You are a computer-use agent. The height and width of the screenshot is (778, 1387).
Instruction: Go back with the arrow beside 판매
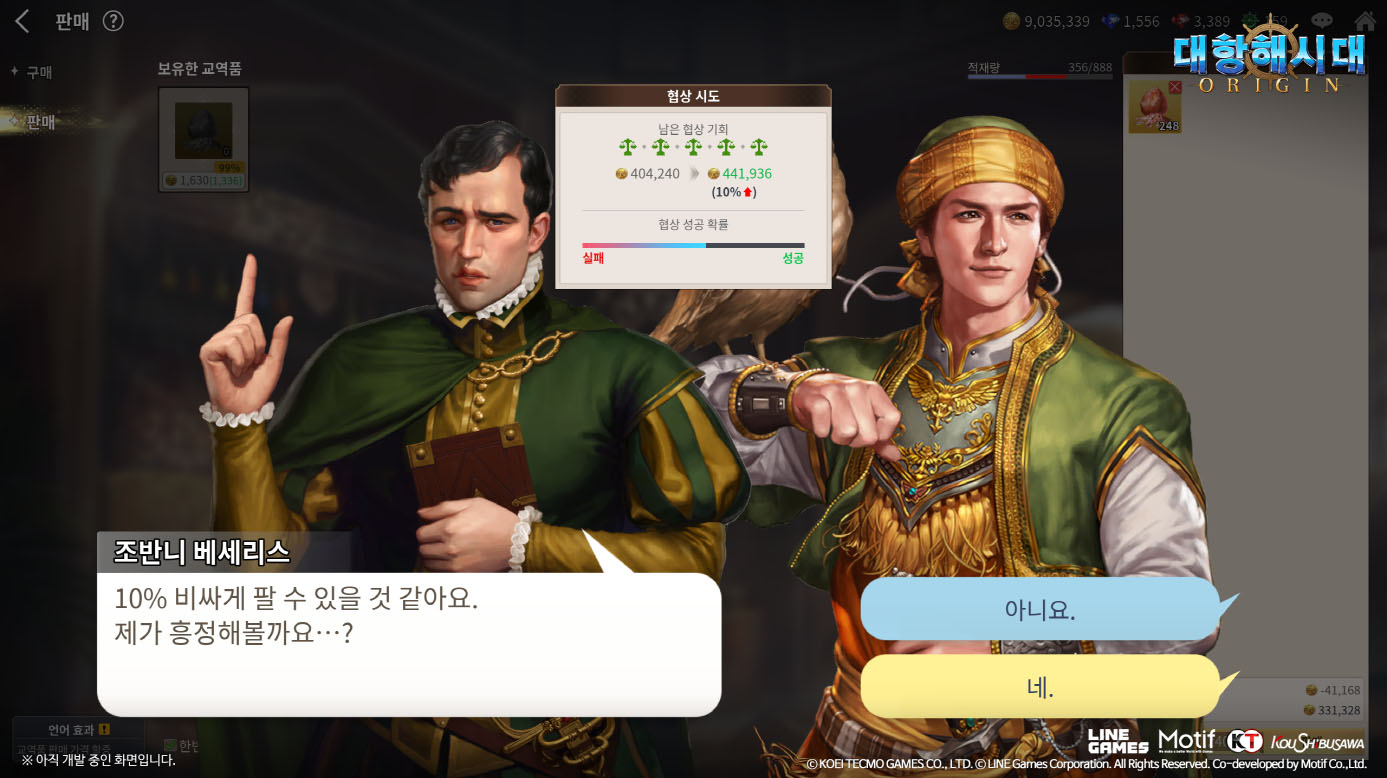click(x=22, y=21)
